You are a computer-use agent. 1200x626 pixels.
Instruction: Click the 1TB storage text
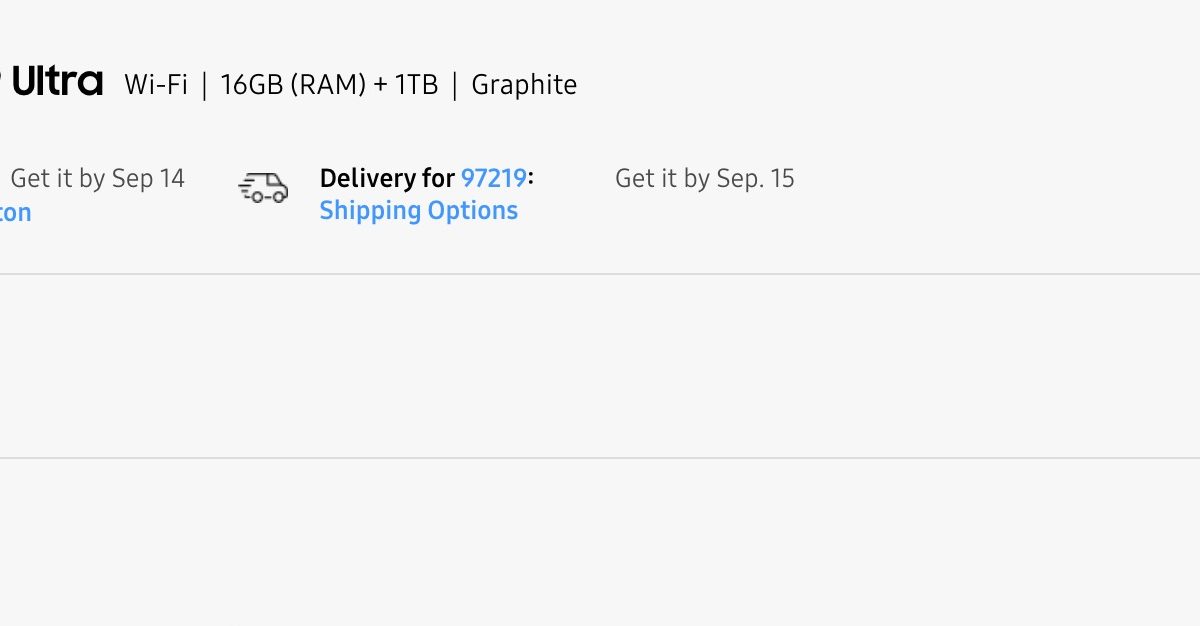[416, 85]
